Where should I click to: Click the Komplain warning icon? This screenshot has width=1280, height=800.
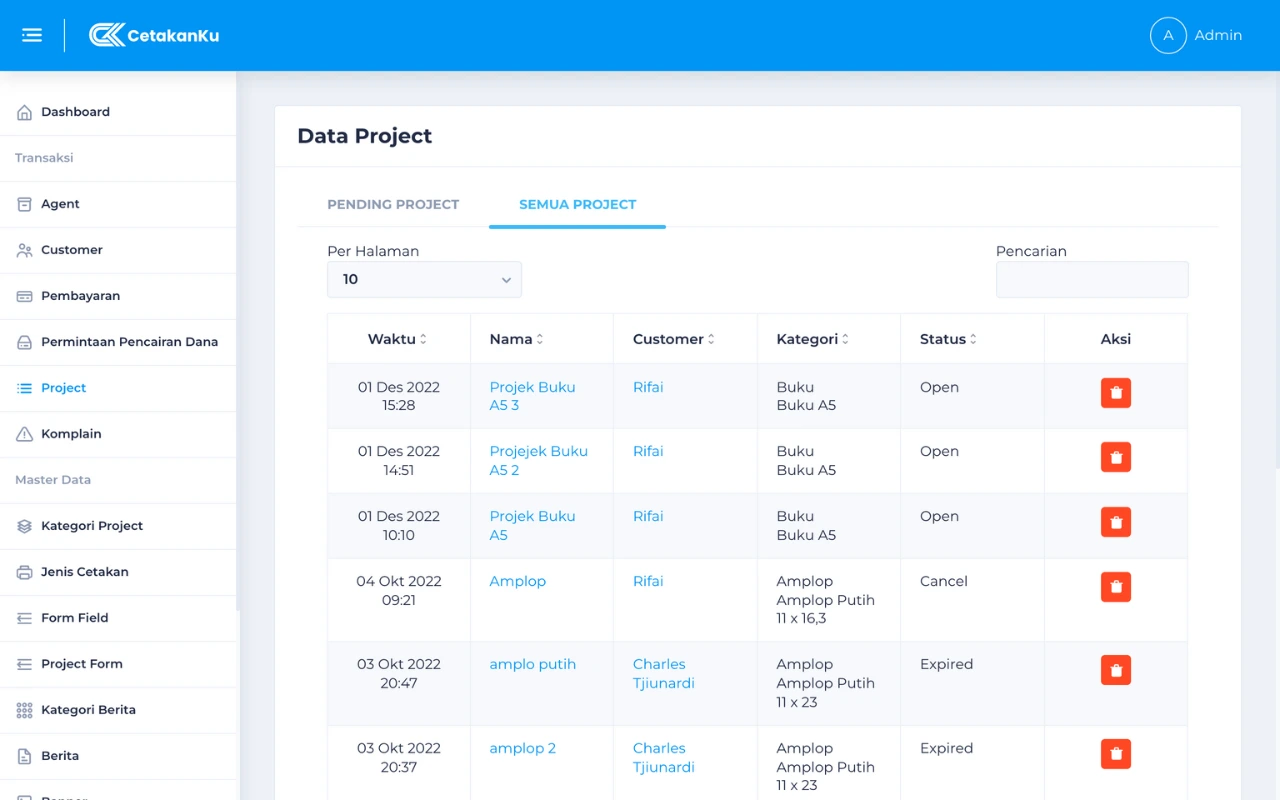25,434
